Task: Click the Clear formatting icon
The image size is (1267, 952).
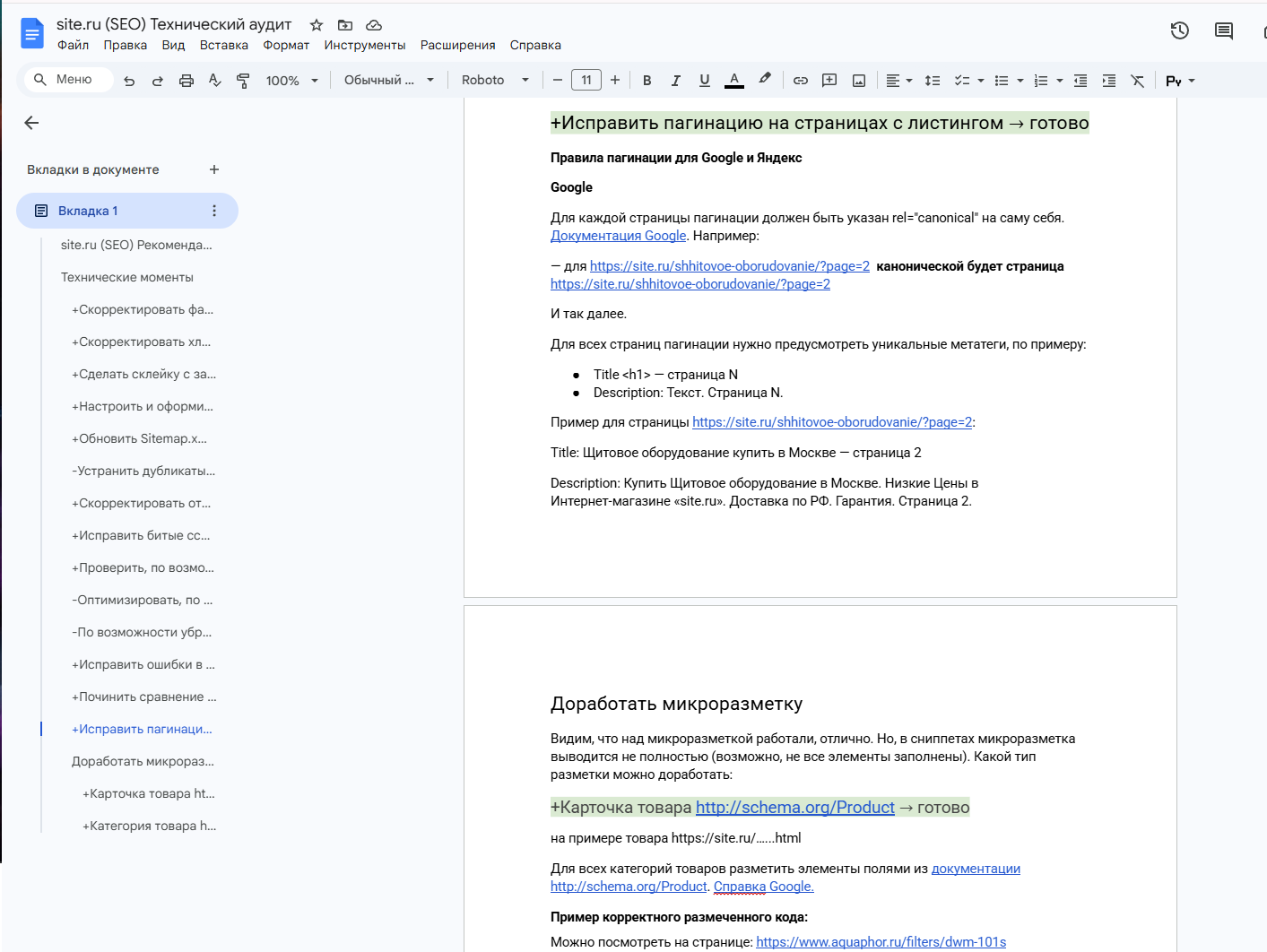Action: [x=1138, y=81]
